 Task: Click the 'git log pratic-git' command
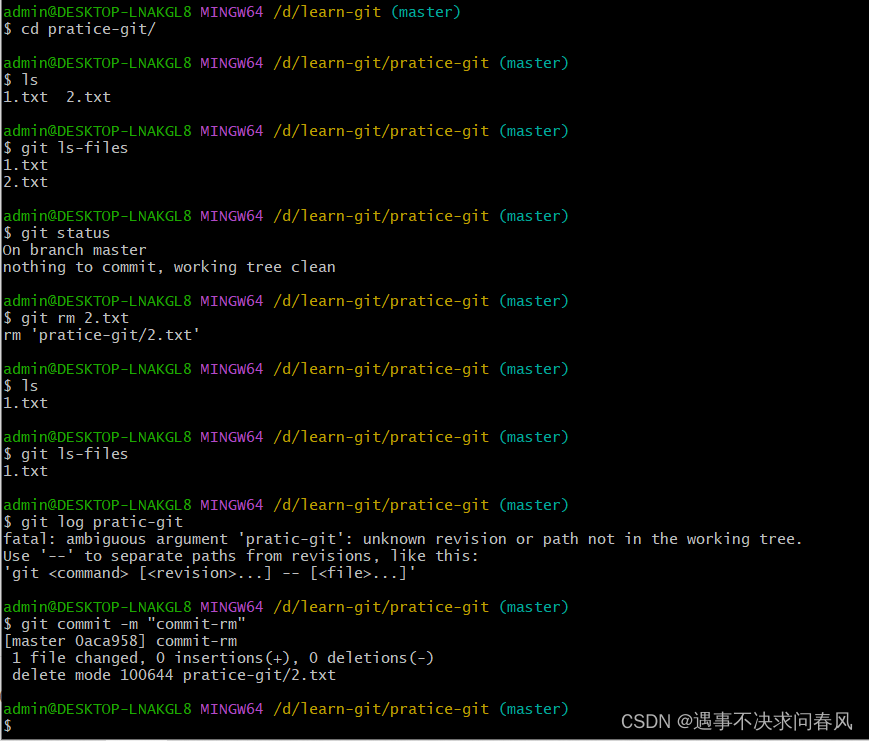[102, 522]
